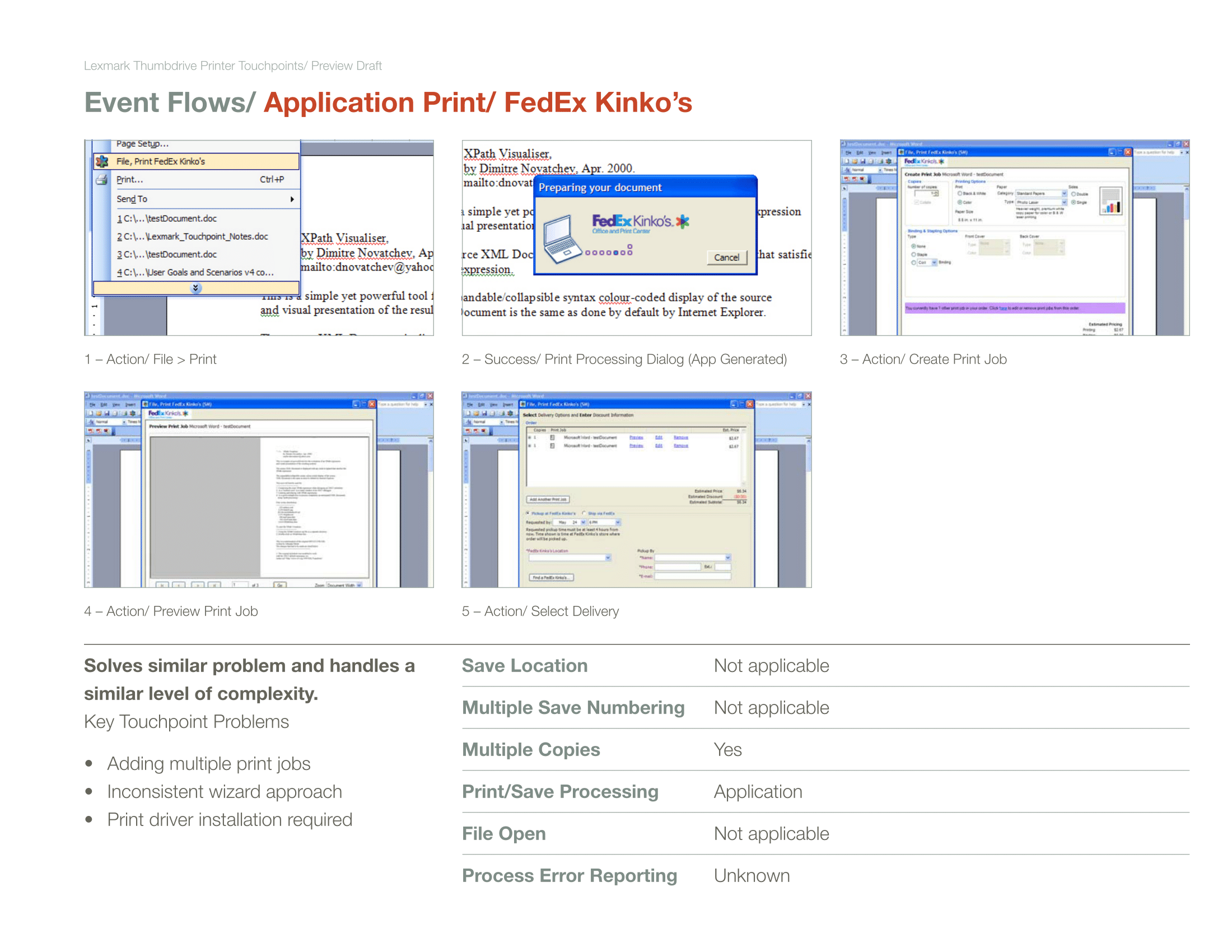Go to next page in Preview Print Job
Image resolution: width=1232 pixels, height=952 pixels.
[x=198, y=585]
